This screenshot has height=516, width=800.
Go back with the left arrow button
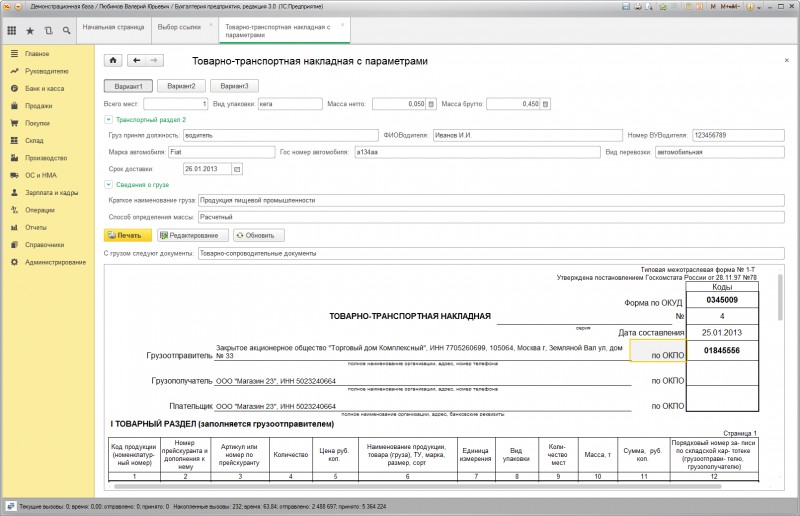(136, 60)
